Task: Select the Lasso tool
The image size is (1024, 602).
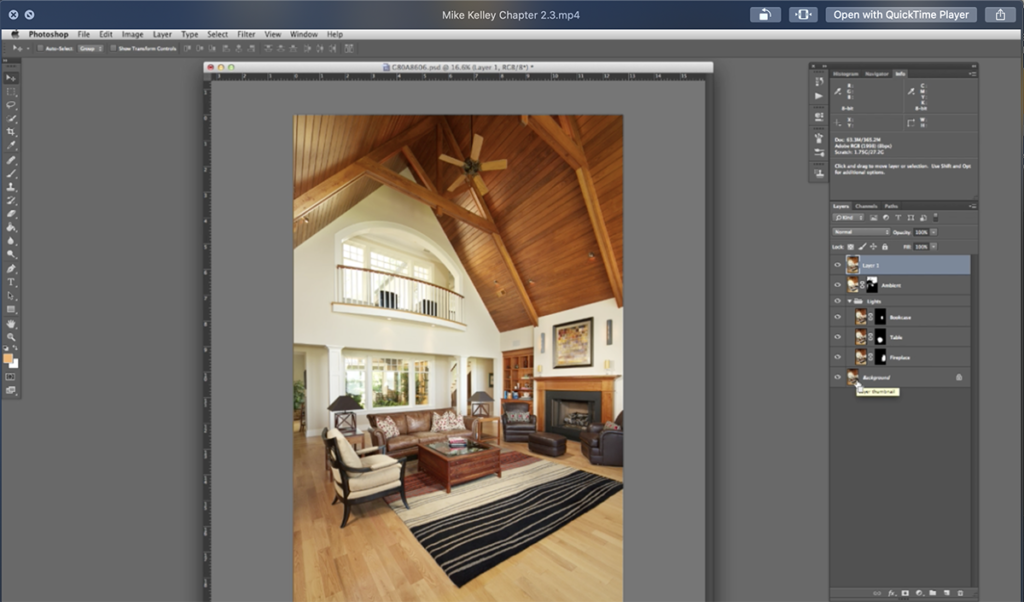Action: [12, 105]
